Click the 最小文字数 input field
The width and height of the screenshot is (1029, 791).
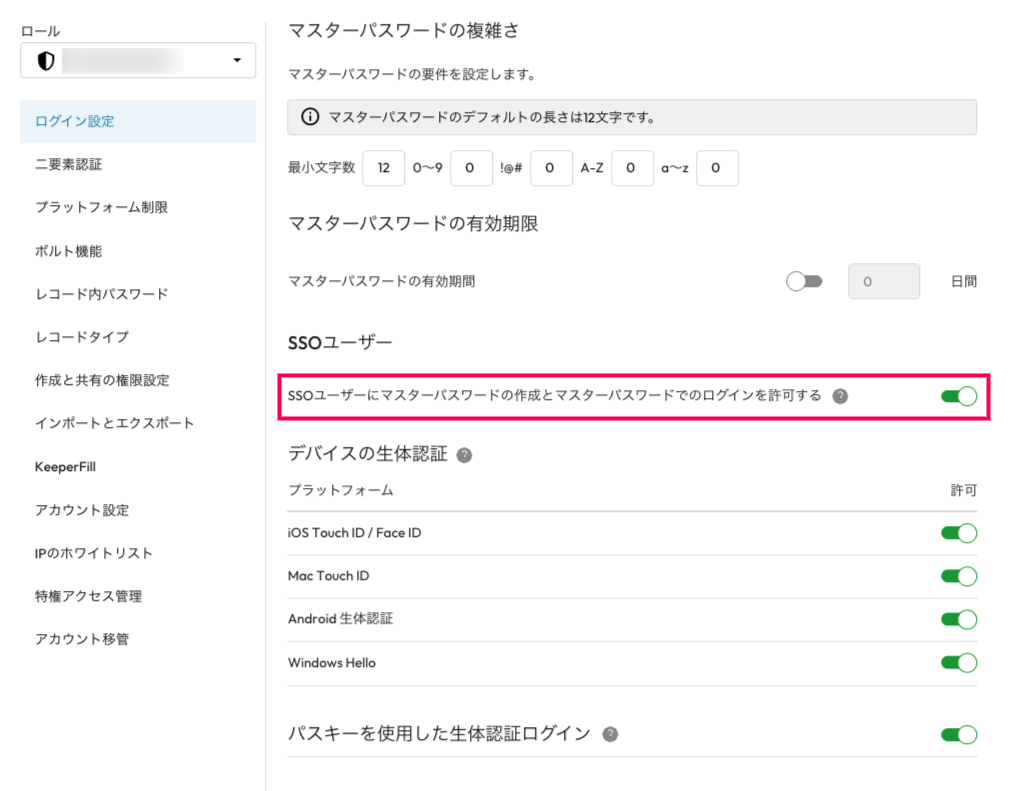383,169
